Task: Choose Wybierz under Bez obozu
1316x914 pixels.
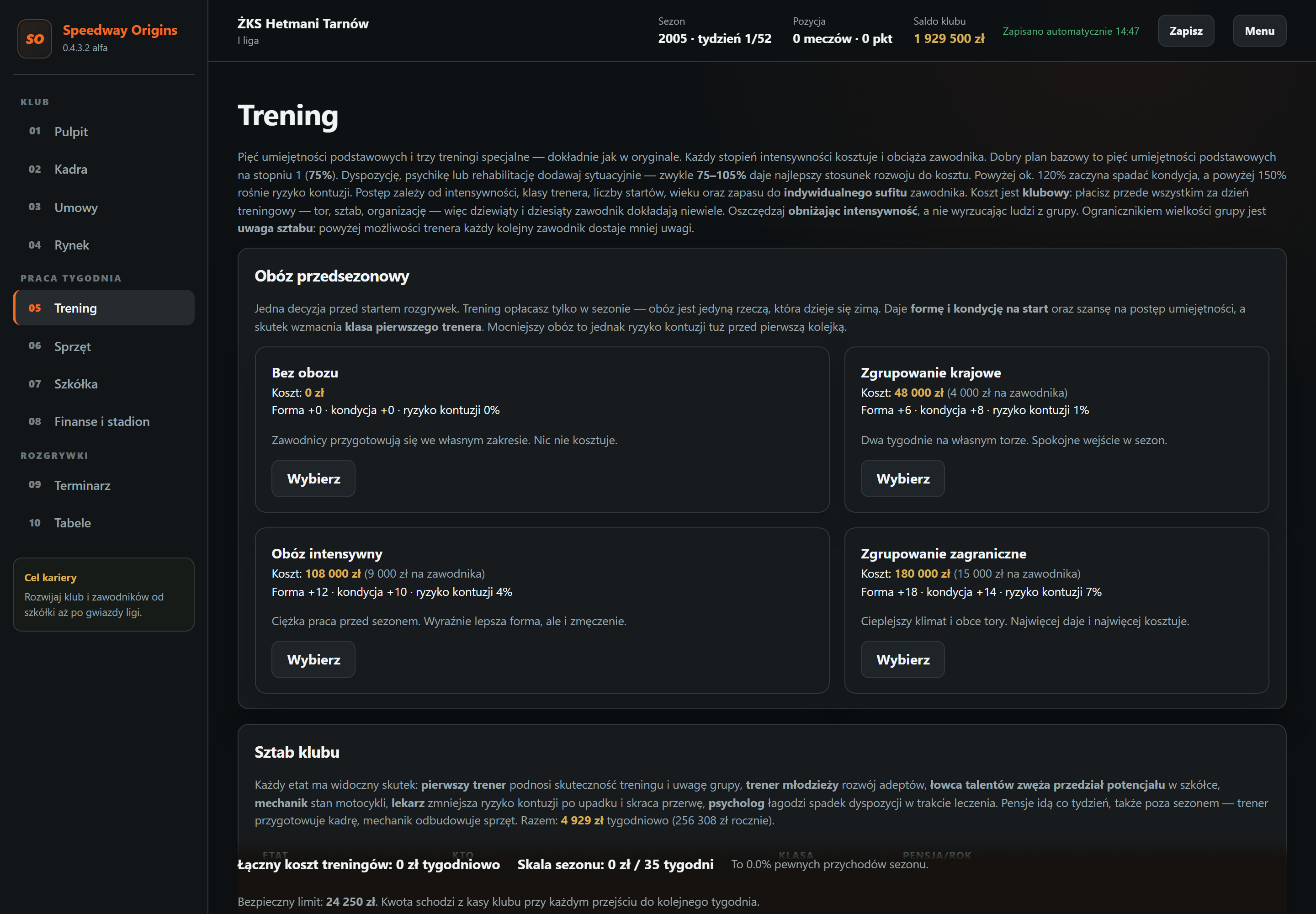Action: coord(313,479)
